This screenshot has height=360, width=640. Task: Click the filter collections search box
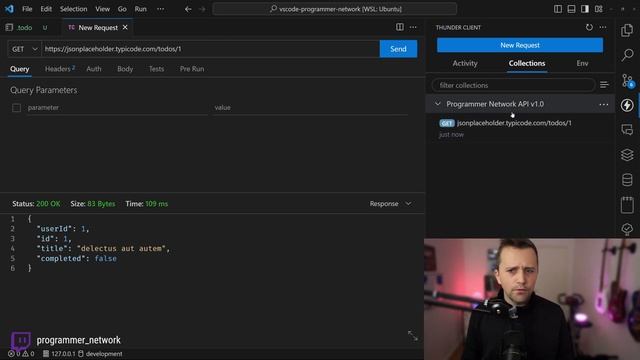click(513, 85)
